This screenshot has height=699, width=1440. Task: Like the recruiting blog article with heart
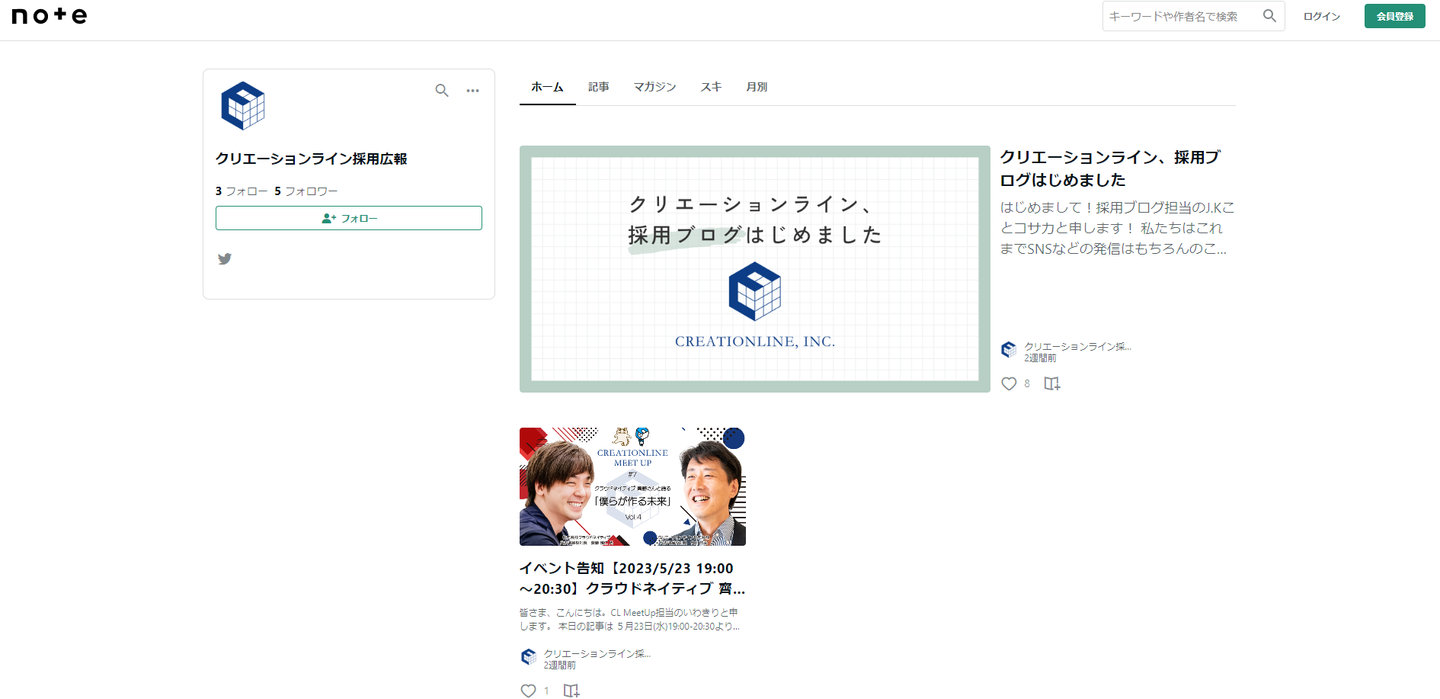1009,383
